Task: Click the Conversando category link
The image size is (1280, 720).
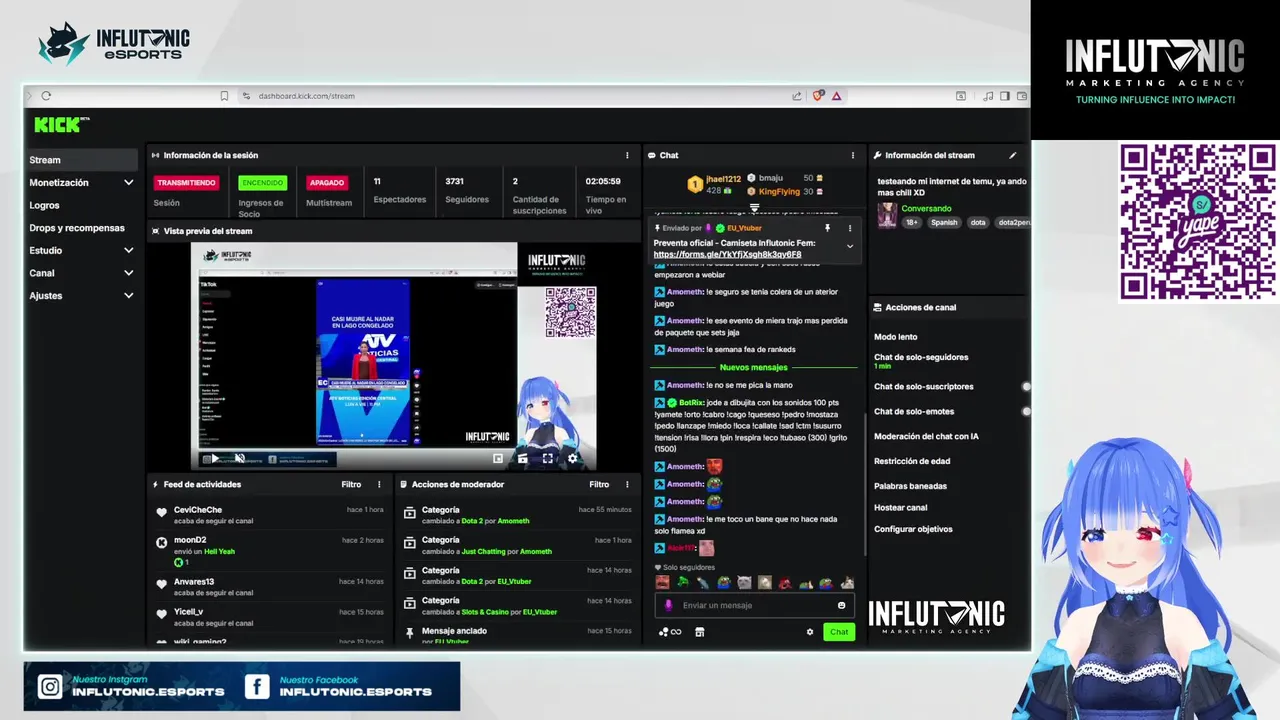Action: (x=927, y=209)
